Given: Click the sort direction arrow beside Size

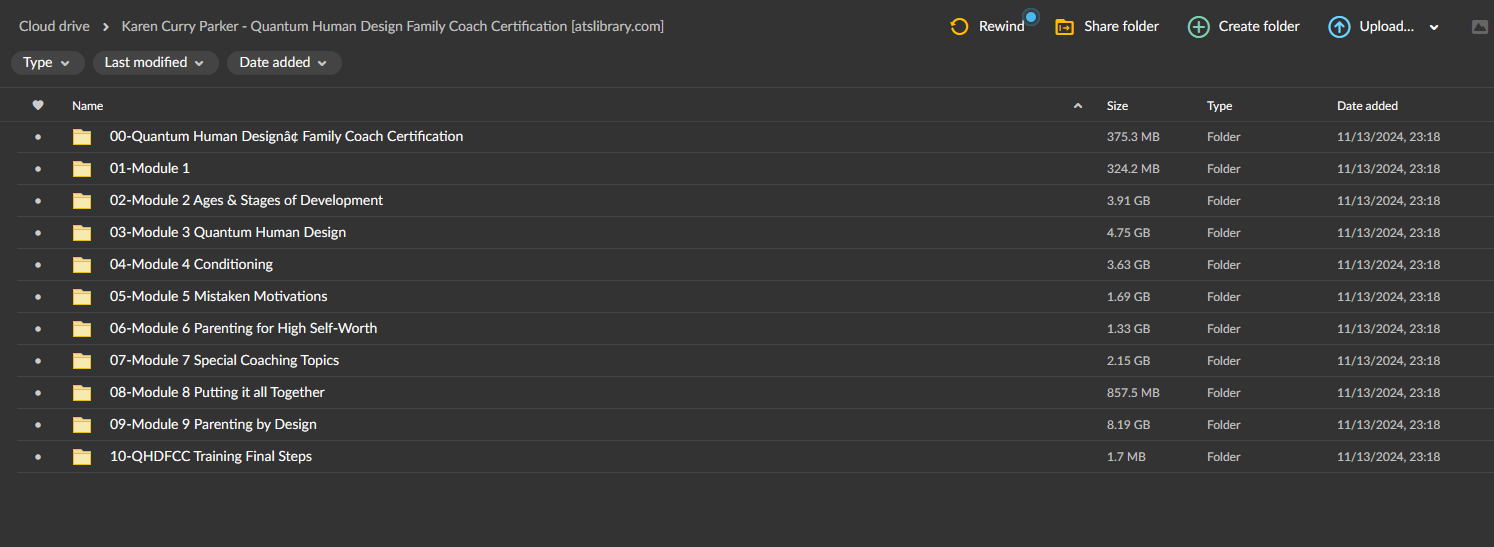Looking at the screenshot, I should (x=1077, y=105).
